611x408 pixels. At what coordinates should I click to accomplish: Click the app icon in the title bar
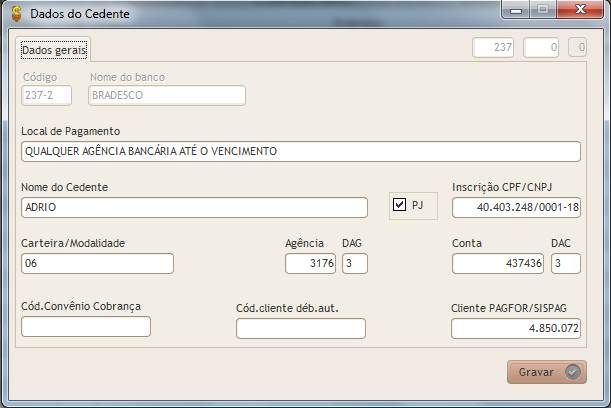point(14,15)
